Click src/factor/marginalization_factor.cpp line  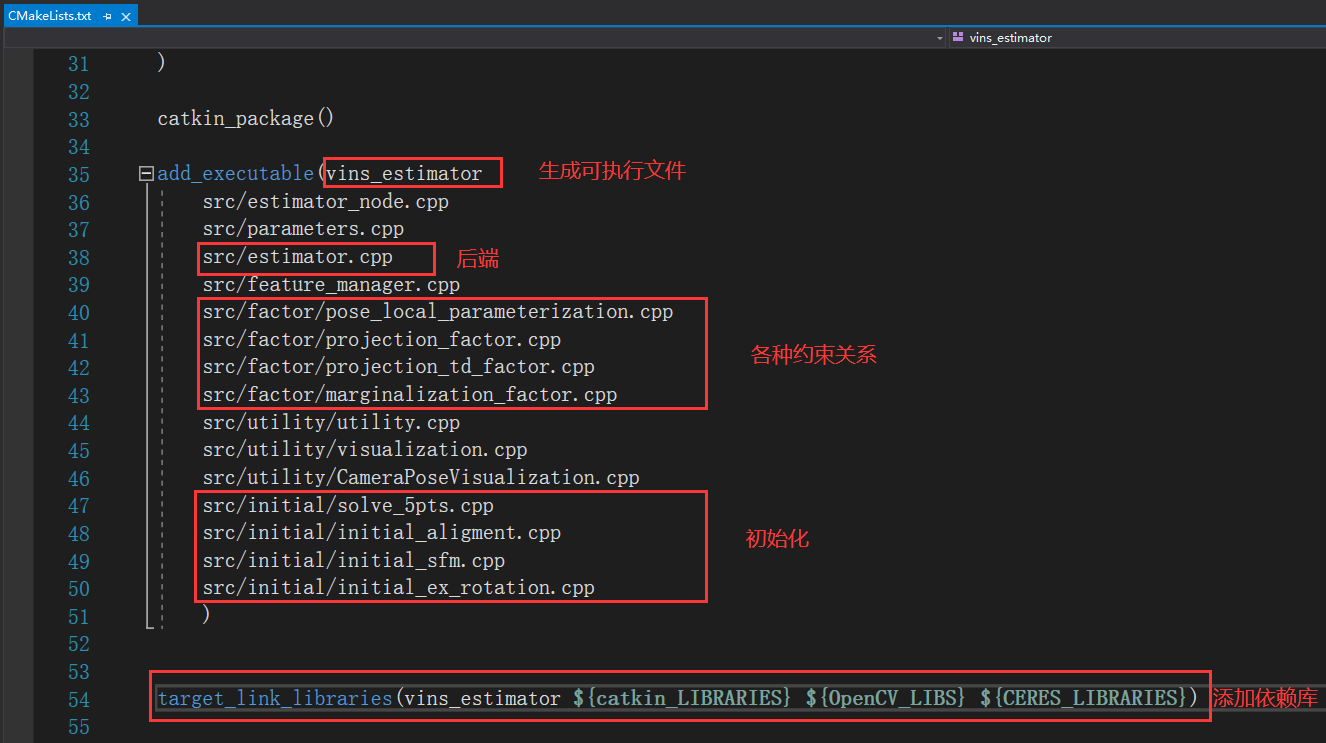tap(410, 395)
